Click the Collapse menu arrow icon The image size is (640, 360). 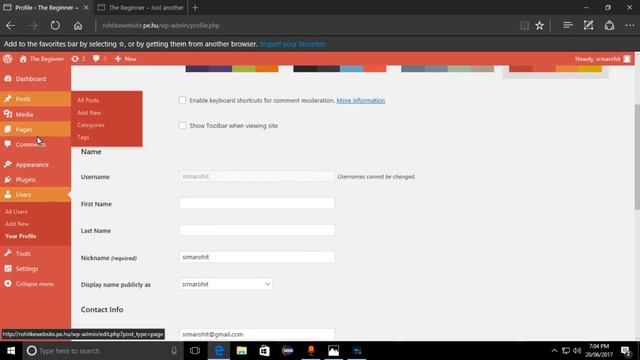(8, 284)
